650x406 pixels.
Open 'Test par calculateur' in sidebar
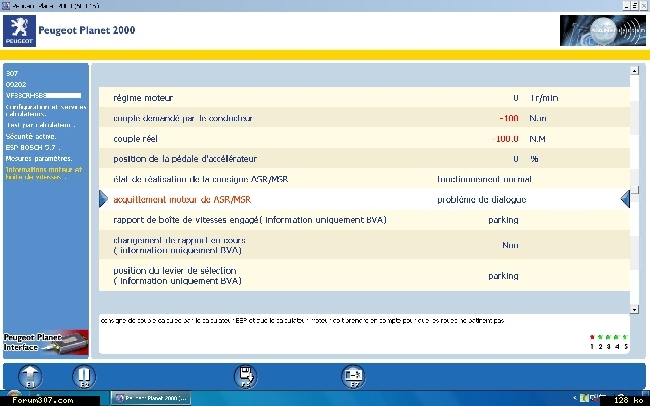click(x=40, y=125)
